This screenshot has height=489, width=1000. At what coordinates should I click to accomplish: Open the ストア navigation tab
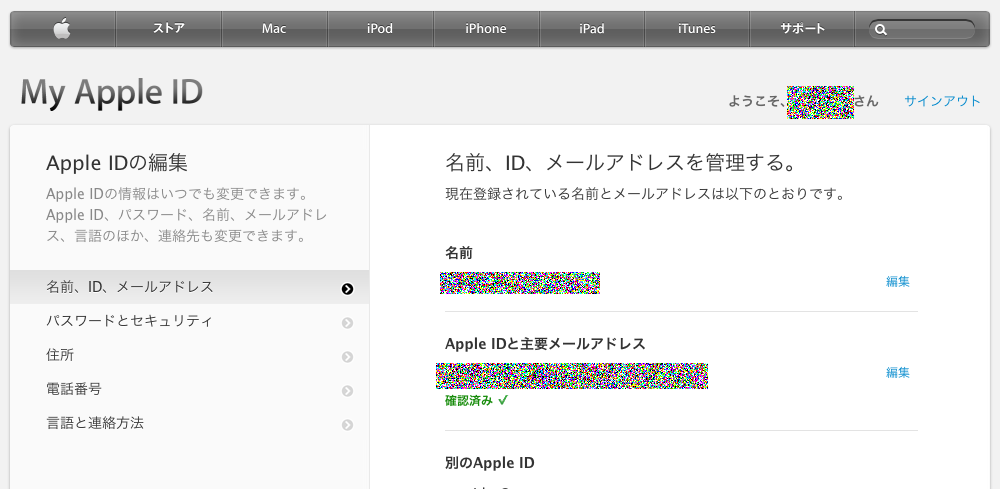(x=168, y=29)
